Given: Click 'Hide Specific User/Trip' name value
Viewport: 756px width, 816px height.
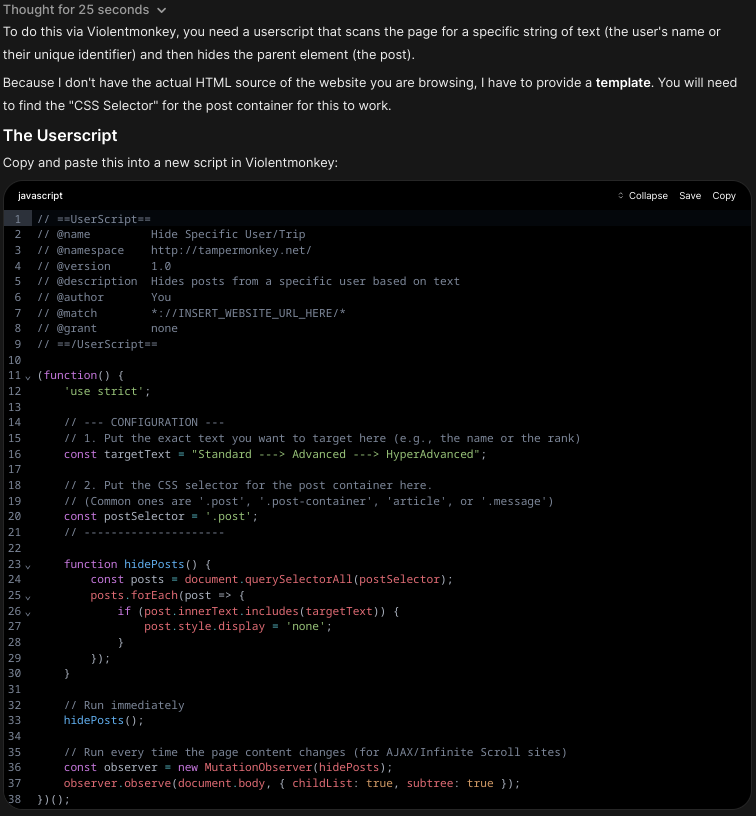Looking at the screenshot, I should click(228, 234).
